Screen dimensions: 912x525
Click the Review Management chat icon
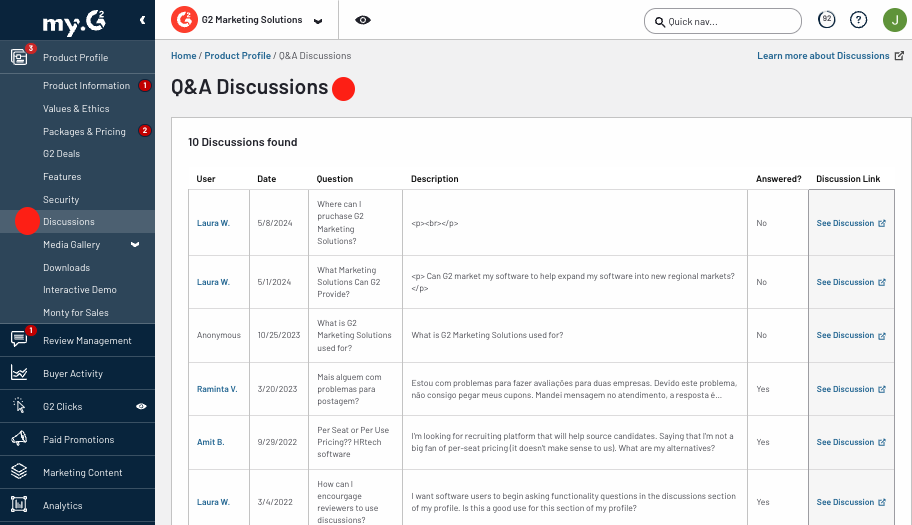coord(19,338)
